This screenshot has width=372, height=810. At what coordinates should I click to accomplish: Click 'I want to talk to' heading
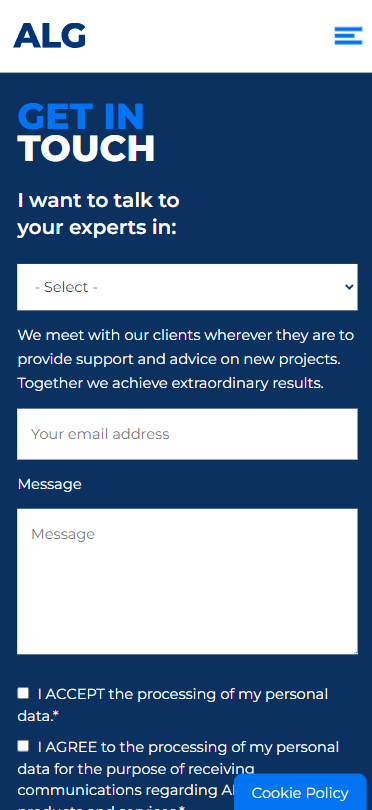[99, 200]
